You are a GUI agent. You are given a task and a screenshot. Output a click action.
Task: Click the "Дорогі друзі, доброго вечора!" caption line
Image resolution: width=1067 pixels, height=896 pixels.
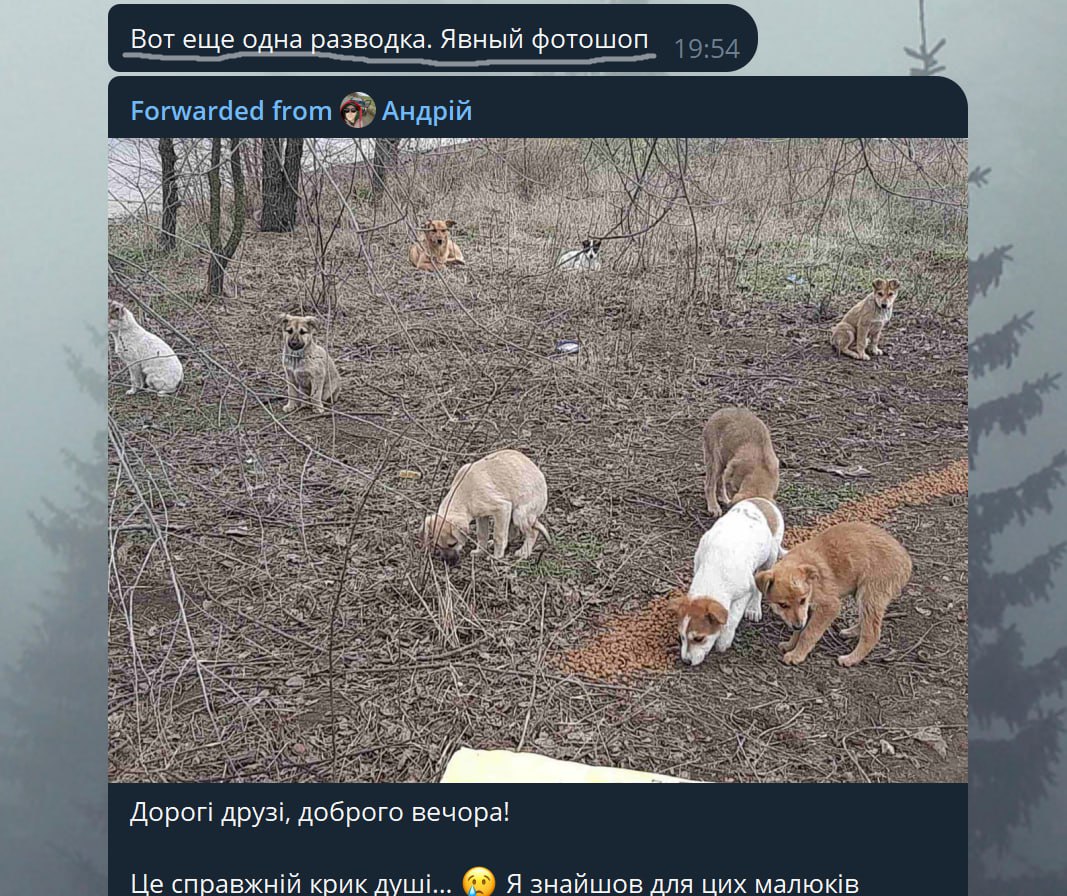(319, 811)
